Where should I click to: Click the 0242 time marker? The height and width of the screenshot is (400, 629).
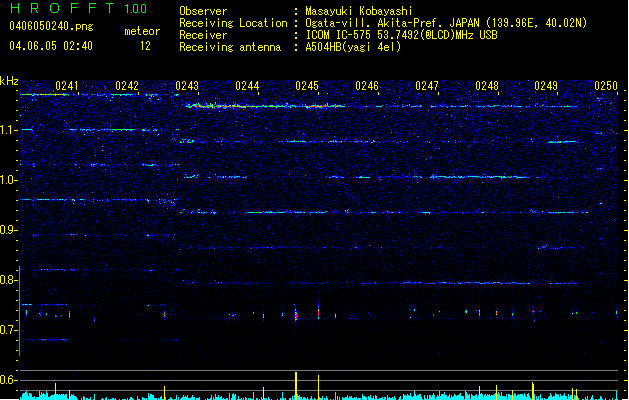click(127, 86)
